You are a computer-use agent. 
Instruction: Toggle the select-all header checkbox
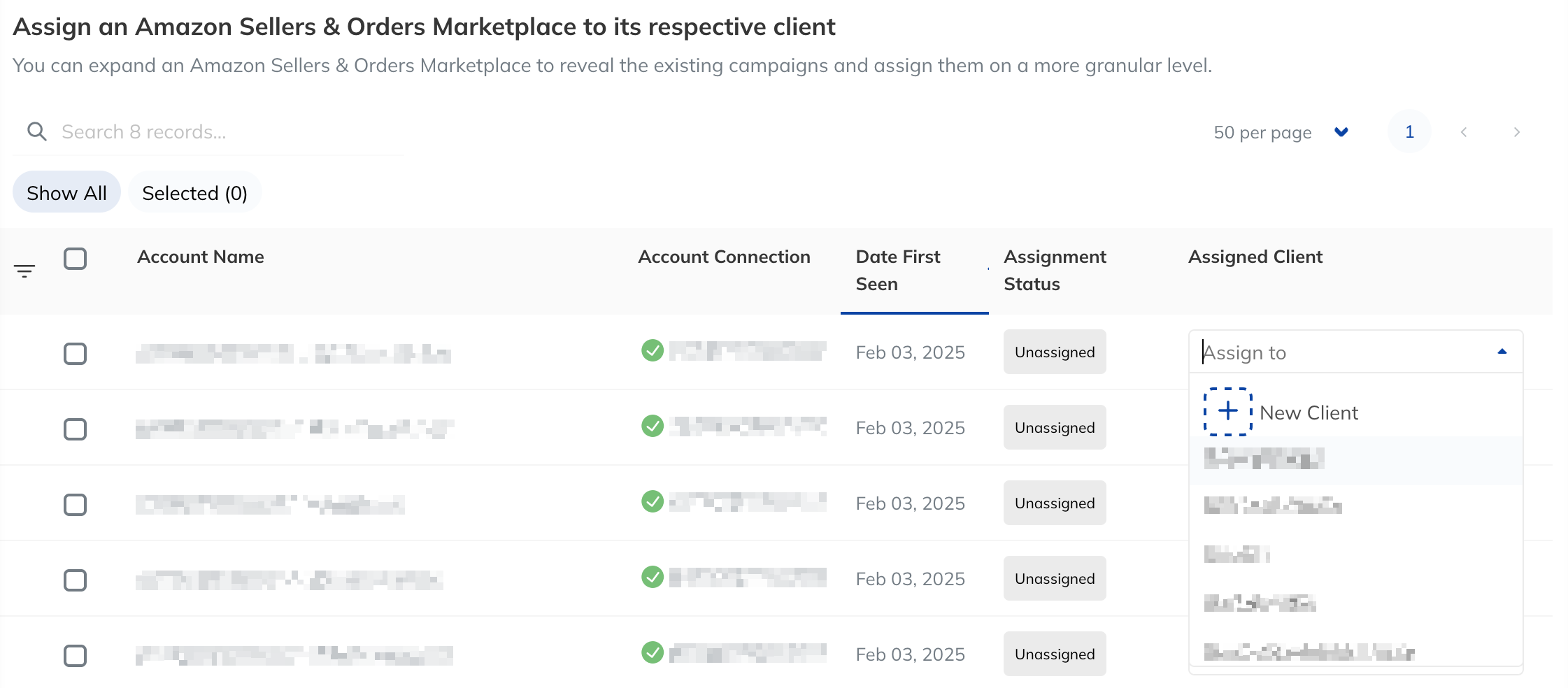tap(75, 259)
